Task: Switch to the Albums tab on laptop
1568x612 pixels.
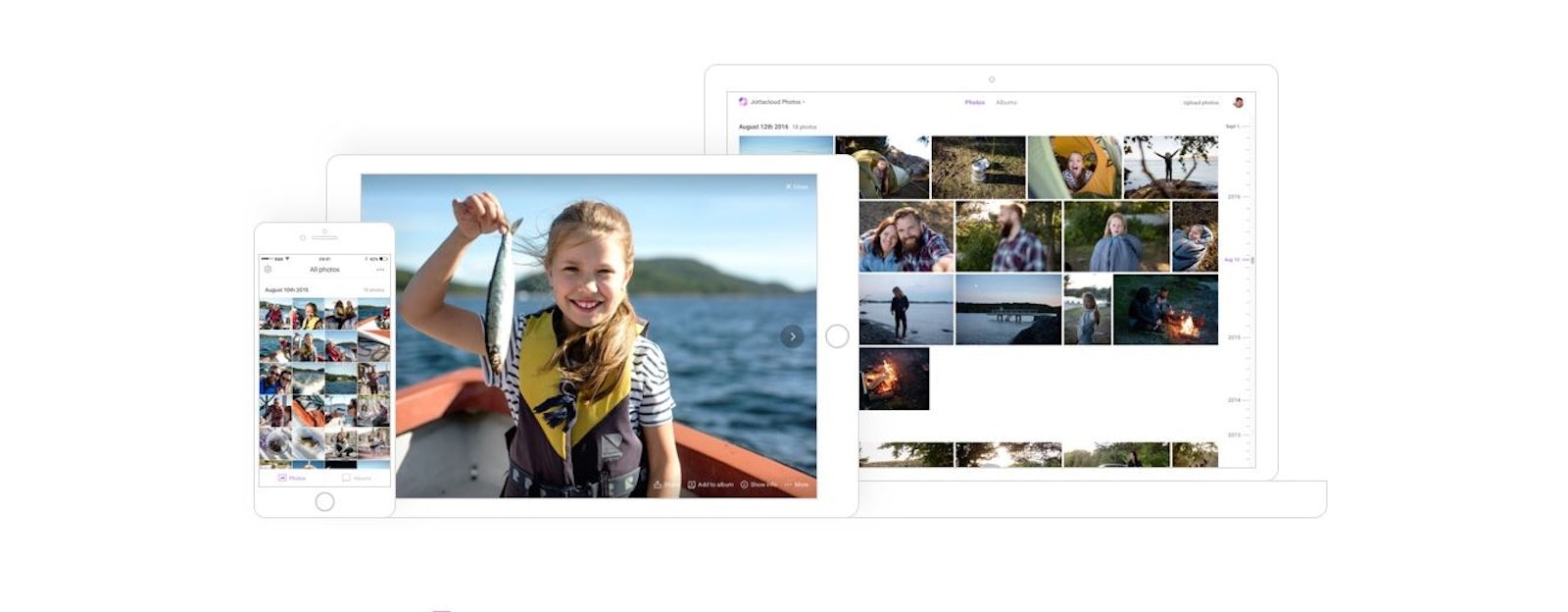Action: [x=1006, y=102]
